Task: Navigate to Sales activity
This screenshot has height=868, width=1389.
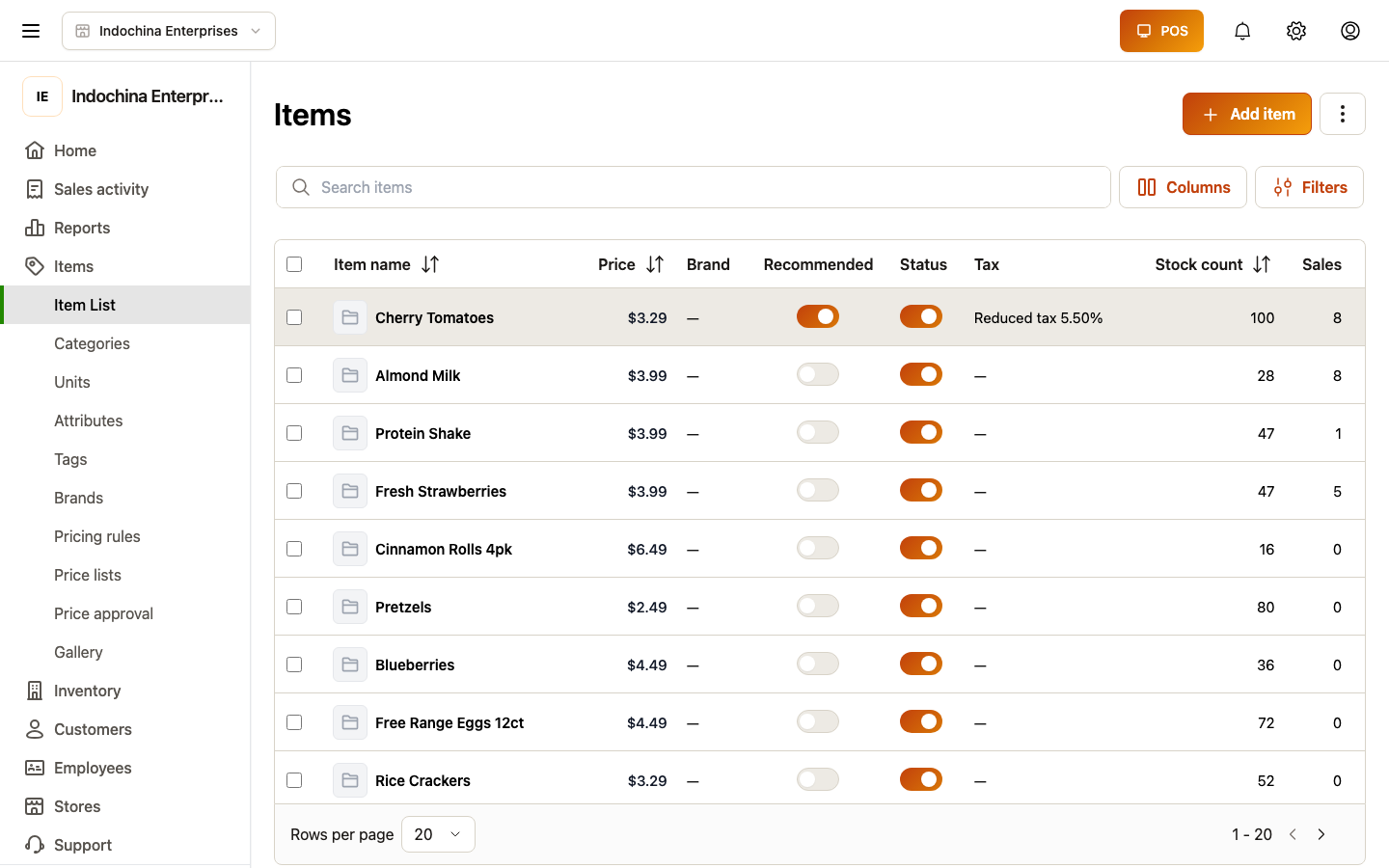Action: [125, 189]
